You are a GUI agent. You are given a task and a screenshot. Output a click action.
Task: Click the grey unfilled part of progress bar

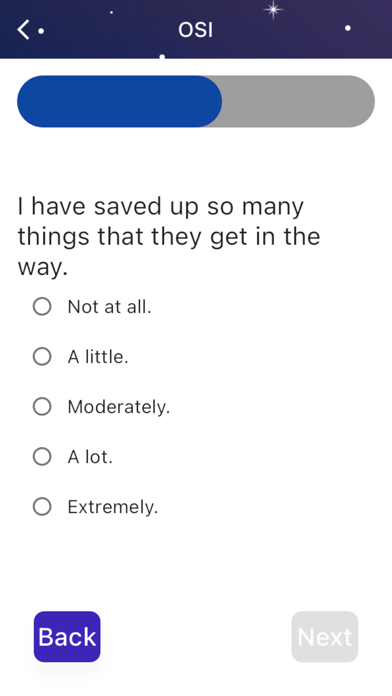(x=298, y=102)
